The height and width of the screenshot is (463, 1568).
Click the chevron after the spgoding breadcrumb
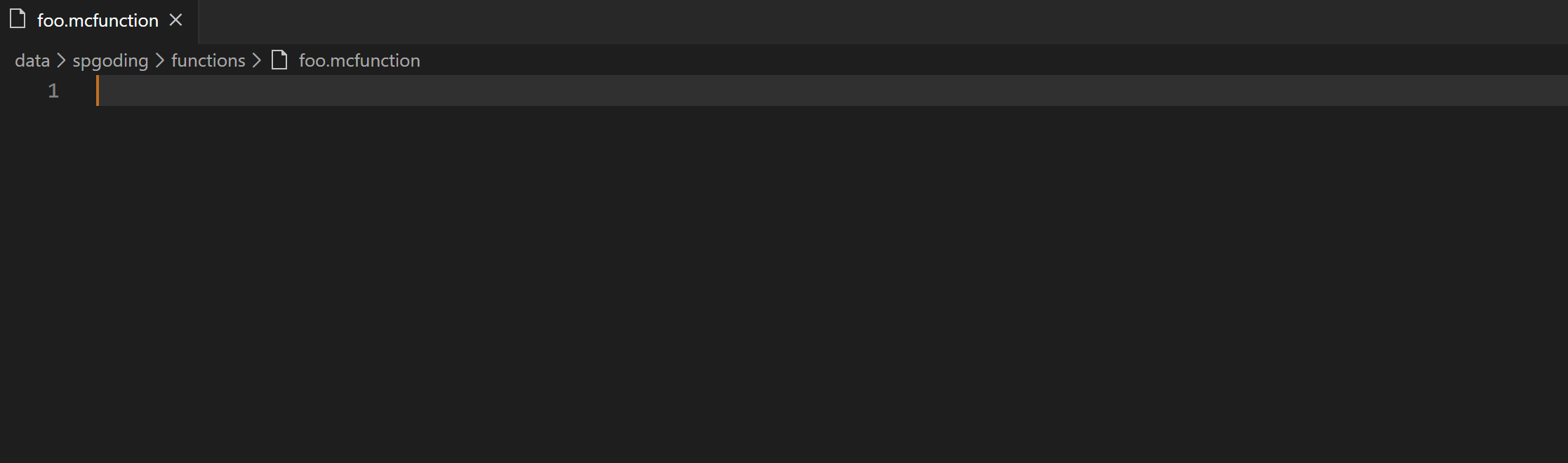pyautogui.click(x=159, y=61)
